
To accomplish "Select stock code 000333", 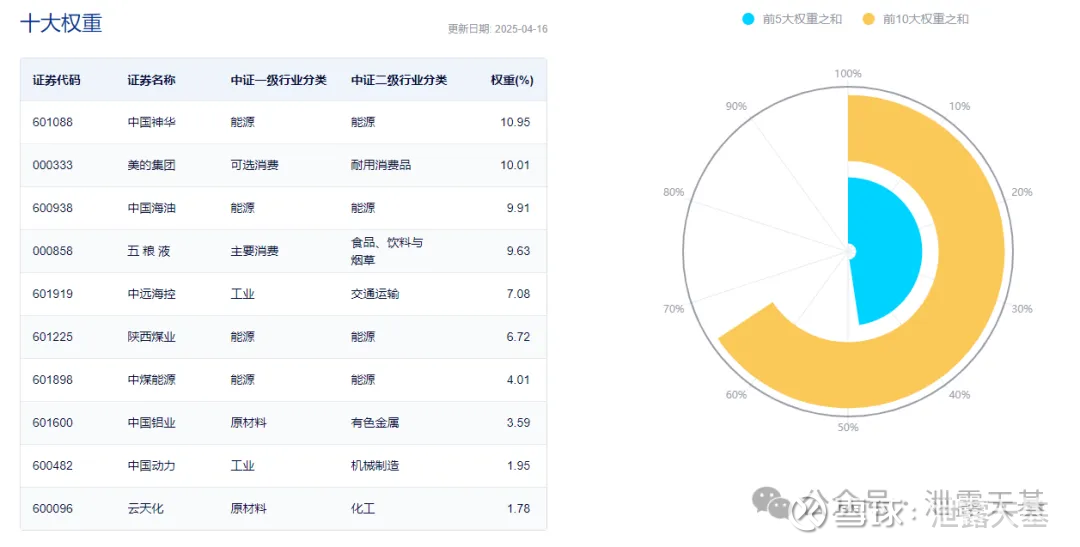I will 52,165.
